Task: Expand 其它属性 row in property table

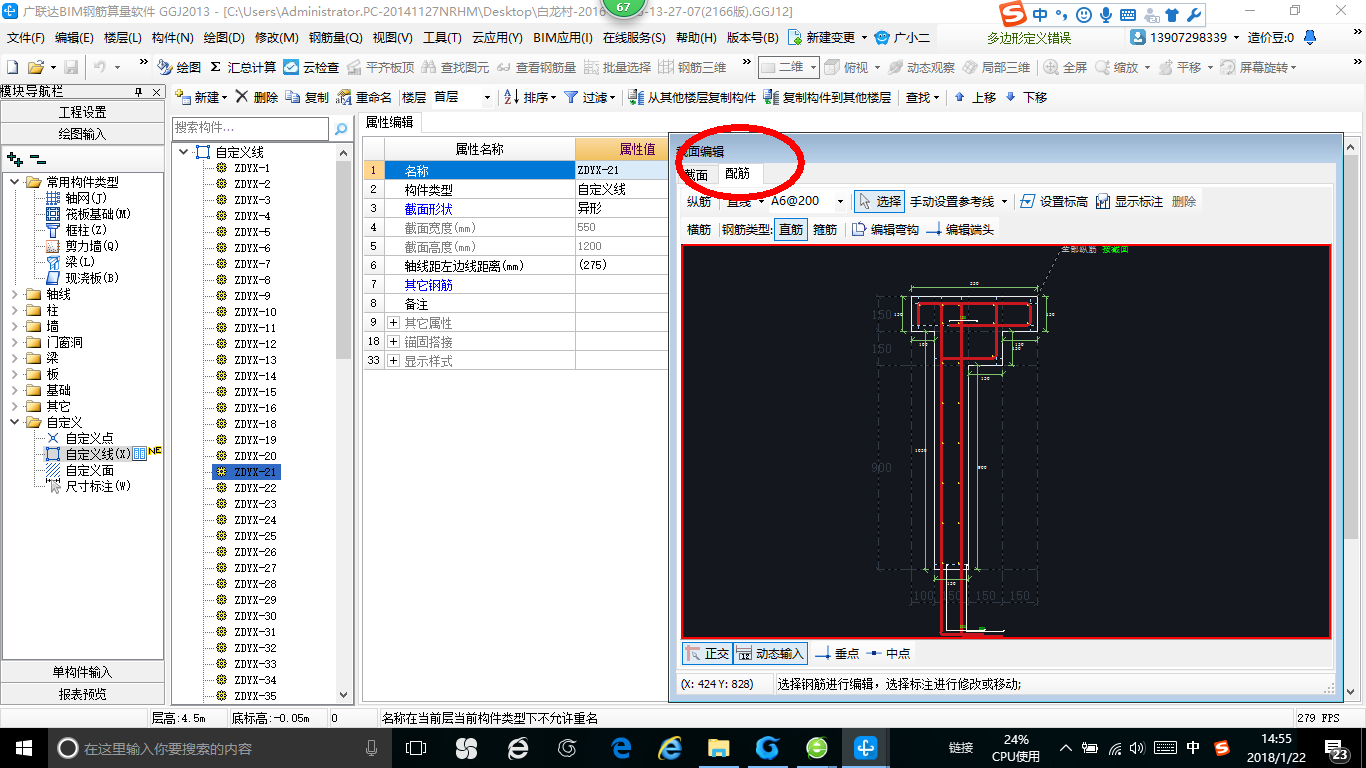Action: pyautogui.click(x=393, y=323)
